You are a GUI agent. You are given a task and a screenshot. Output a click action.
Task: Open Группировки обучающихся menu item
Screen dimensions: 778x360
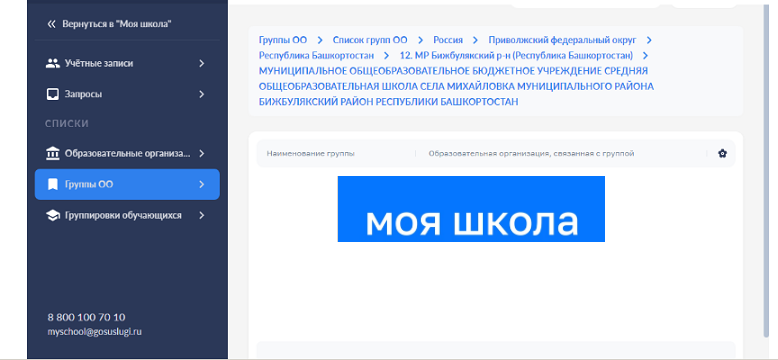pos(127,215)
